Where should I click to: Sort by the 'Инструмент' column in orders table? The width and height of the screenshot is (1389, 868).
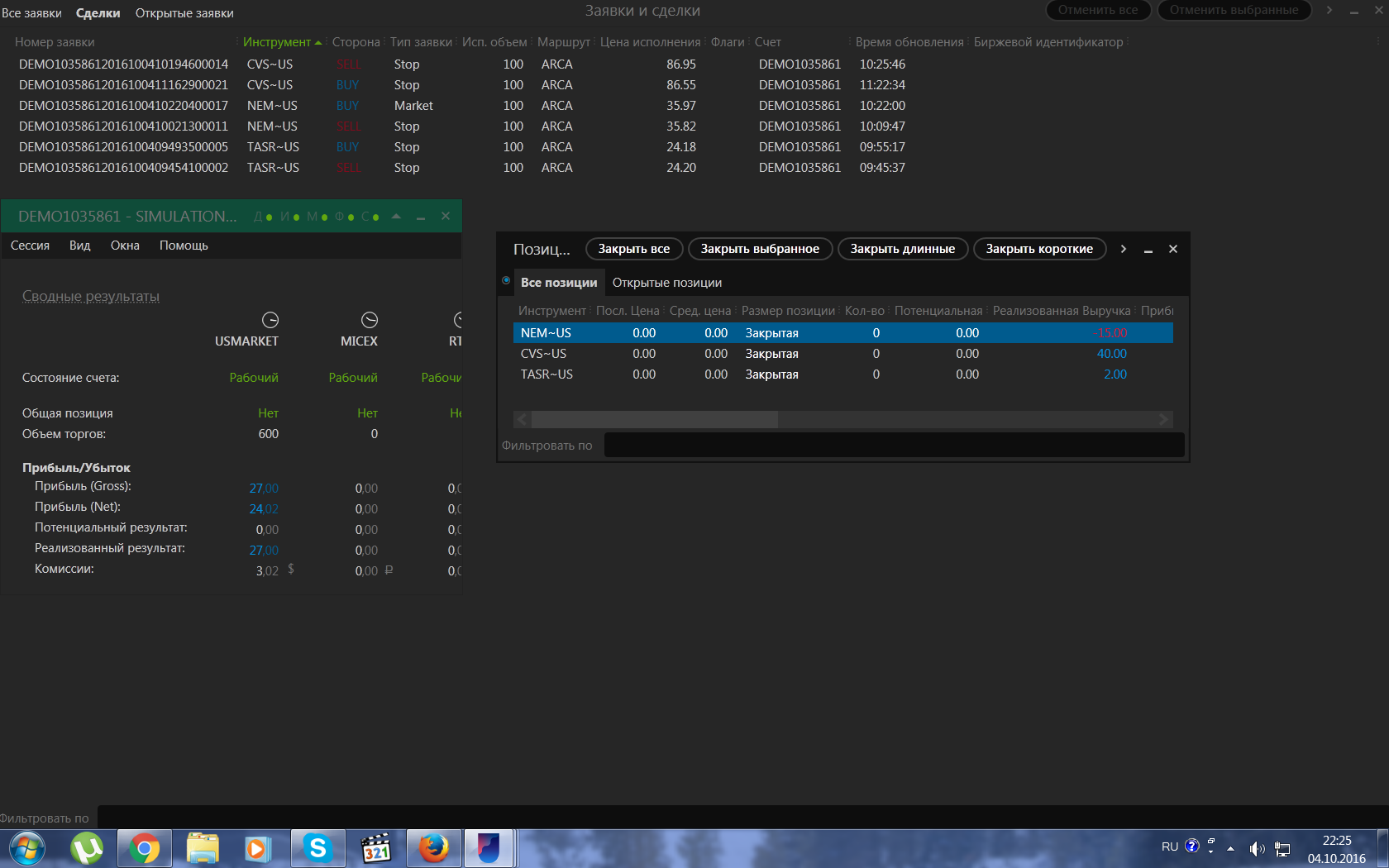[x=277, y=42]
